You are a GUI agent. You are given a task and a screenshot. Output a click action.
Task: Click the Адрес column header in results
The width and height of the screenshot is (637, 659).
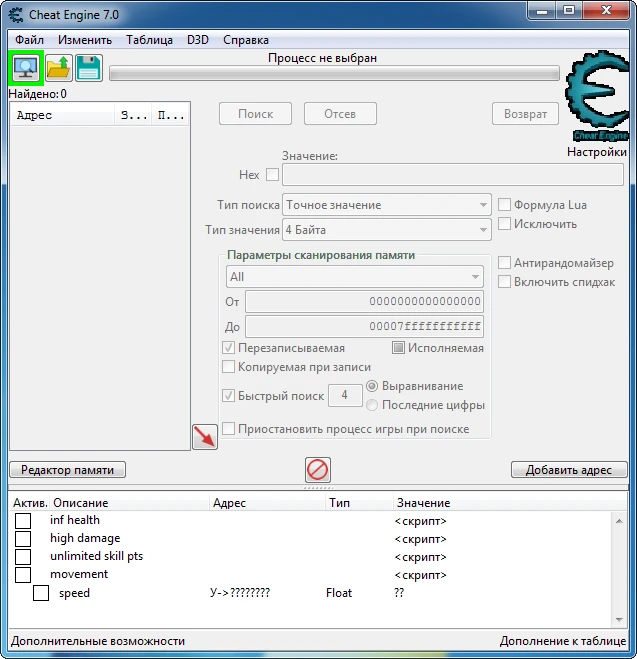pos(63,115)
